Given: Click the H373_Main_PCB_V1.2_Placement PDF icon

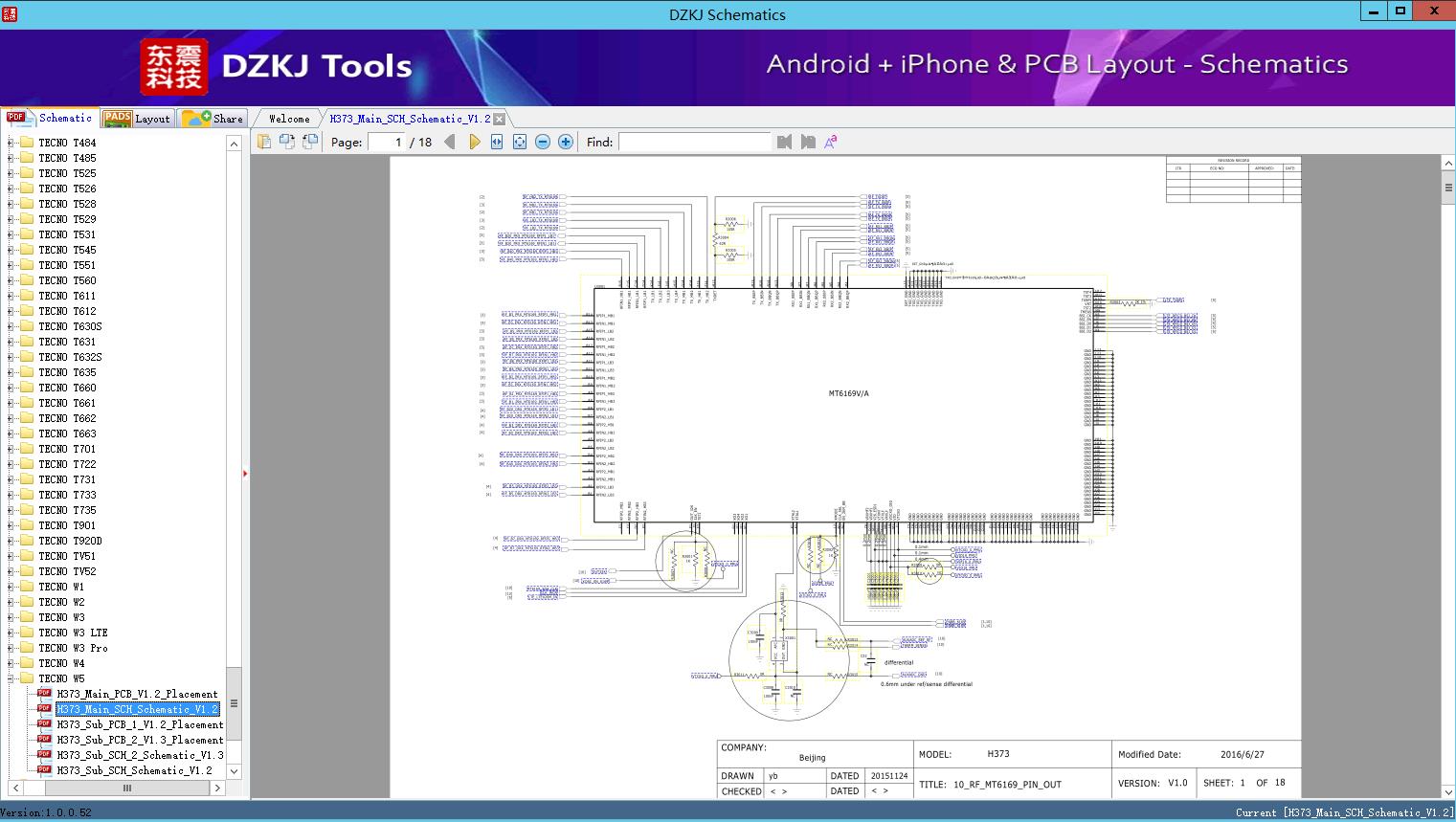Looking at the screenshot, I should (x=44, y=693).
